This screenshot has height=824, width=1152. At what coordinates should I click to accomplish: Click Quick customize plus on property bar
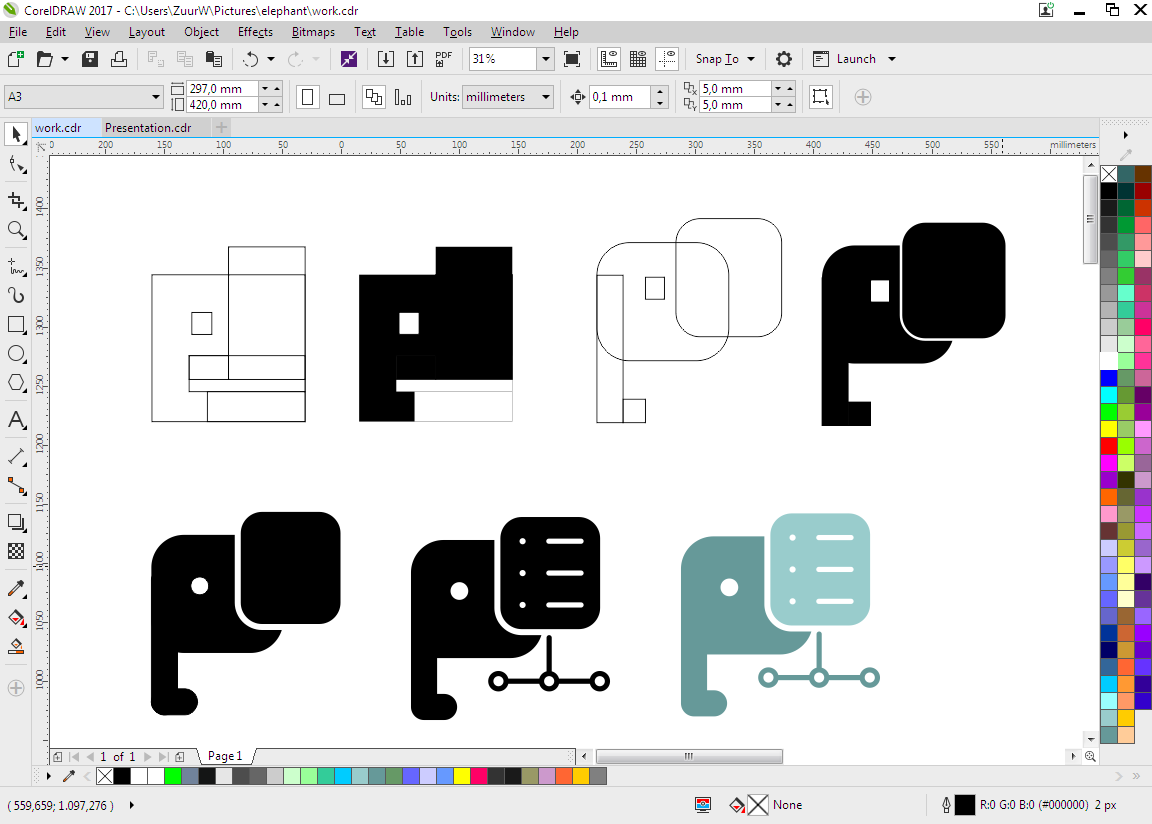863,97
